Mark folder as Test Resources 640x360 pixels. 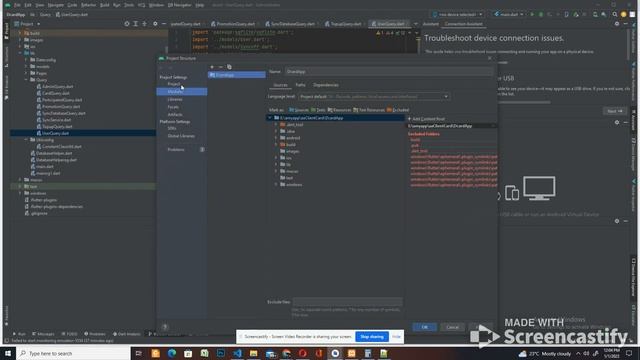pyautogui.click(x=369, y=110)
